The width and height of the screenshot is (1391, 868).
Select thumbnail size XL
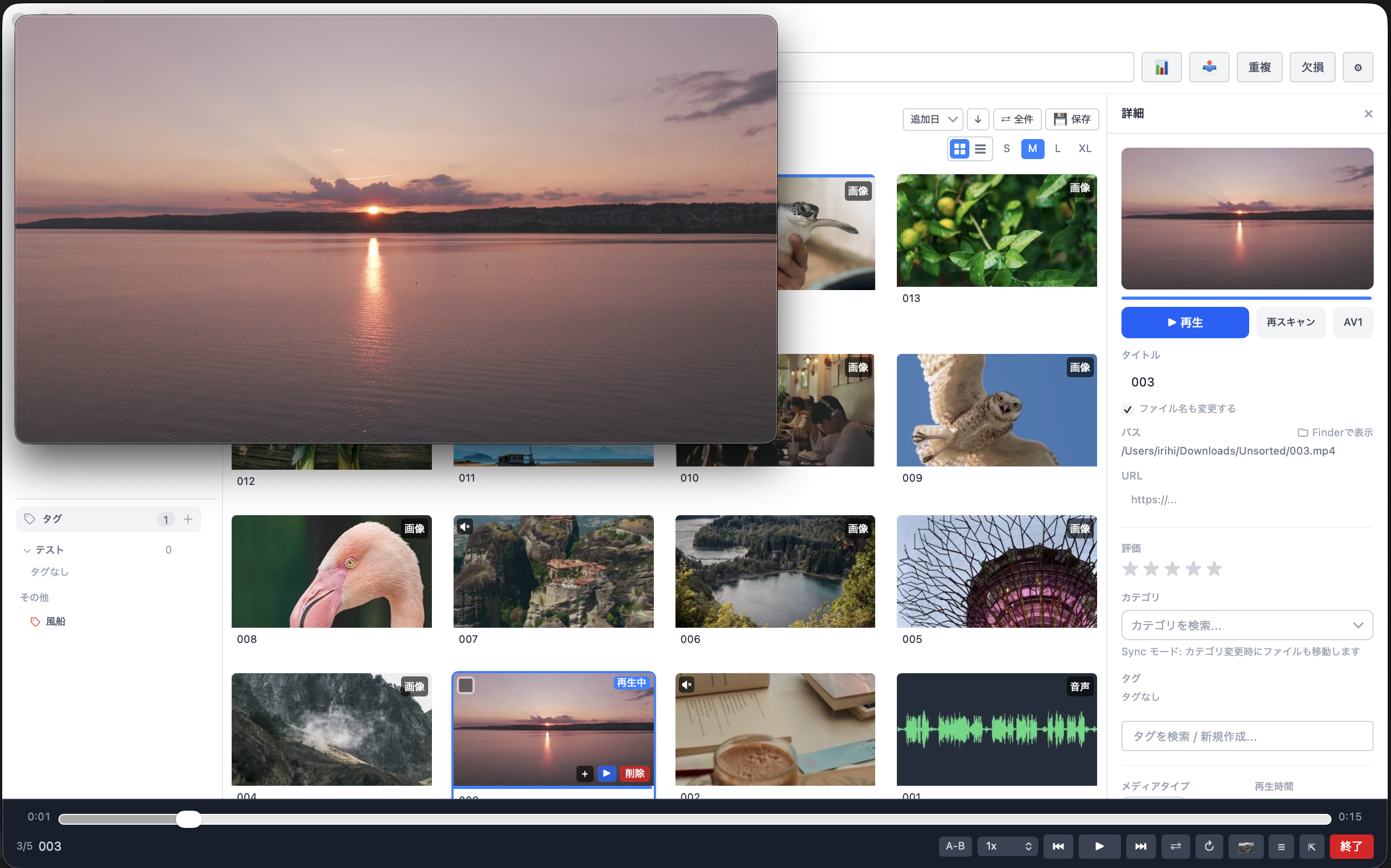coord(1085,149)
